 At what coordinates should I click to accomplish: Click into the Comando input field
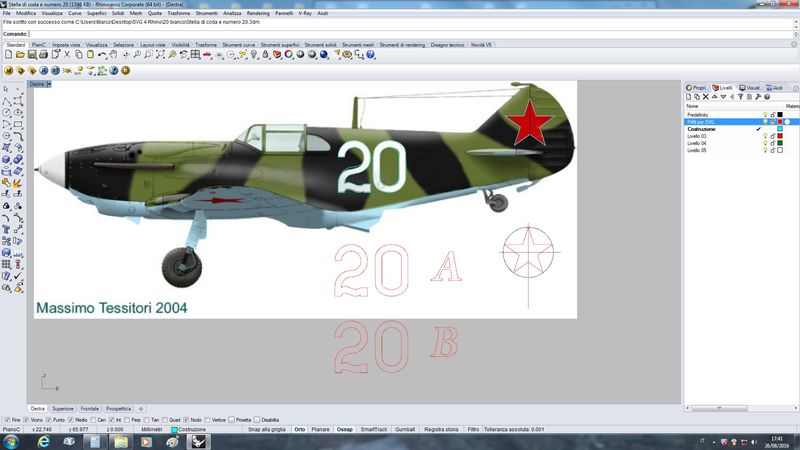click(410, 34)
